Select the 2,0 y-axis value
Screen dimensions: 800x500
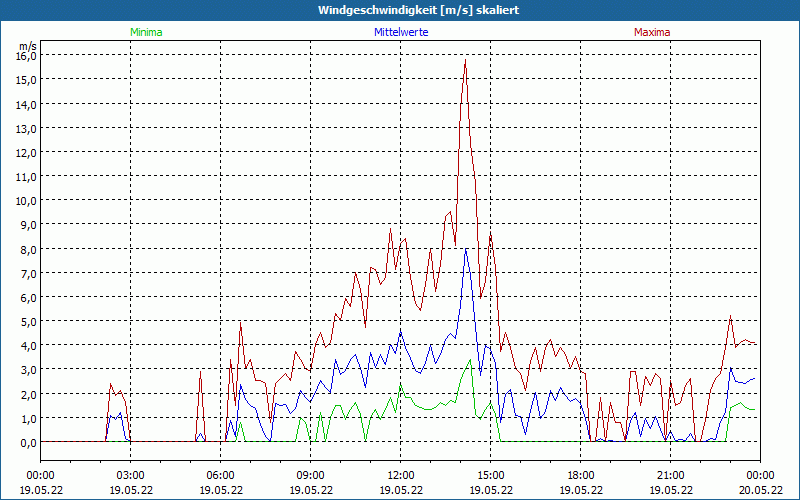[28, 395]
